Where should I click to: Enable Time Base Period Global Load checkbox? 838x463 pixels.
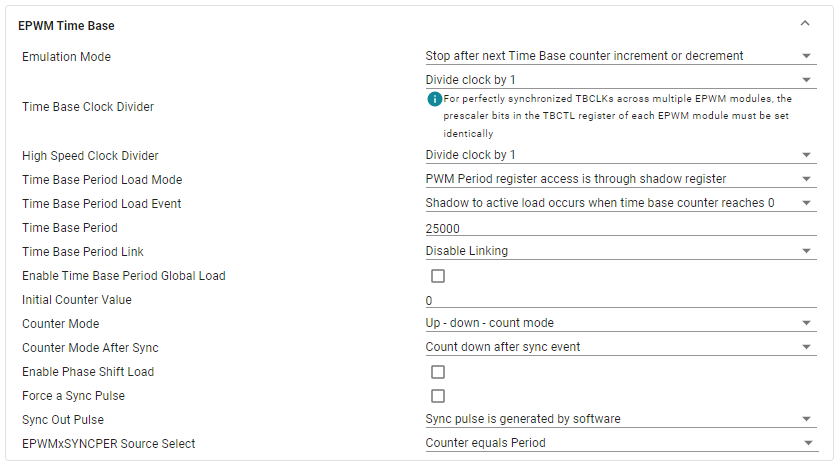tap(438, 276)
